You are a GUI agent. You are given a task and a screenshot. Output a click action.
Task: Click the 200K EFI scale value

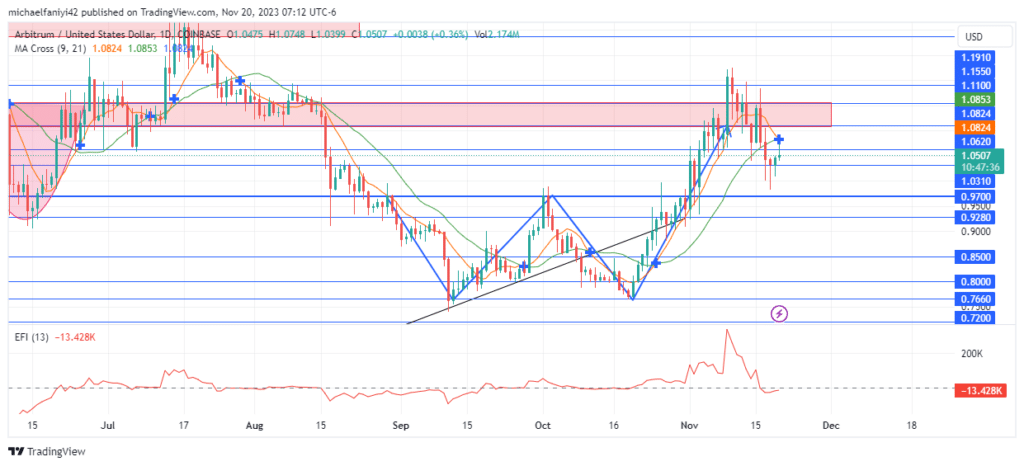(x=972, y=353)
